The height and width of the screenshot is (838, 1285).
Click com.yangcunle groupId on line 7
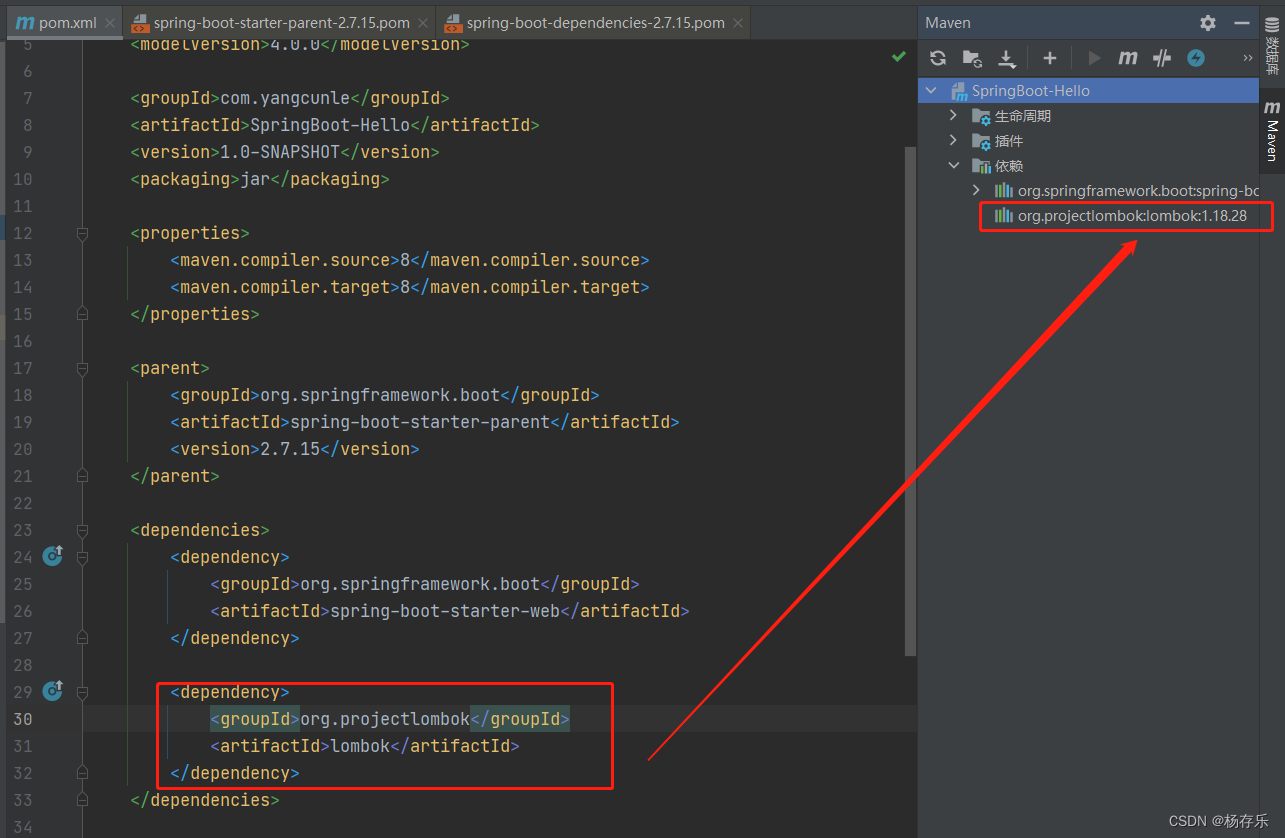(285, 98)
